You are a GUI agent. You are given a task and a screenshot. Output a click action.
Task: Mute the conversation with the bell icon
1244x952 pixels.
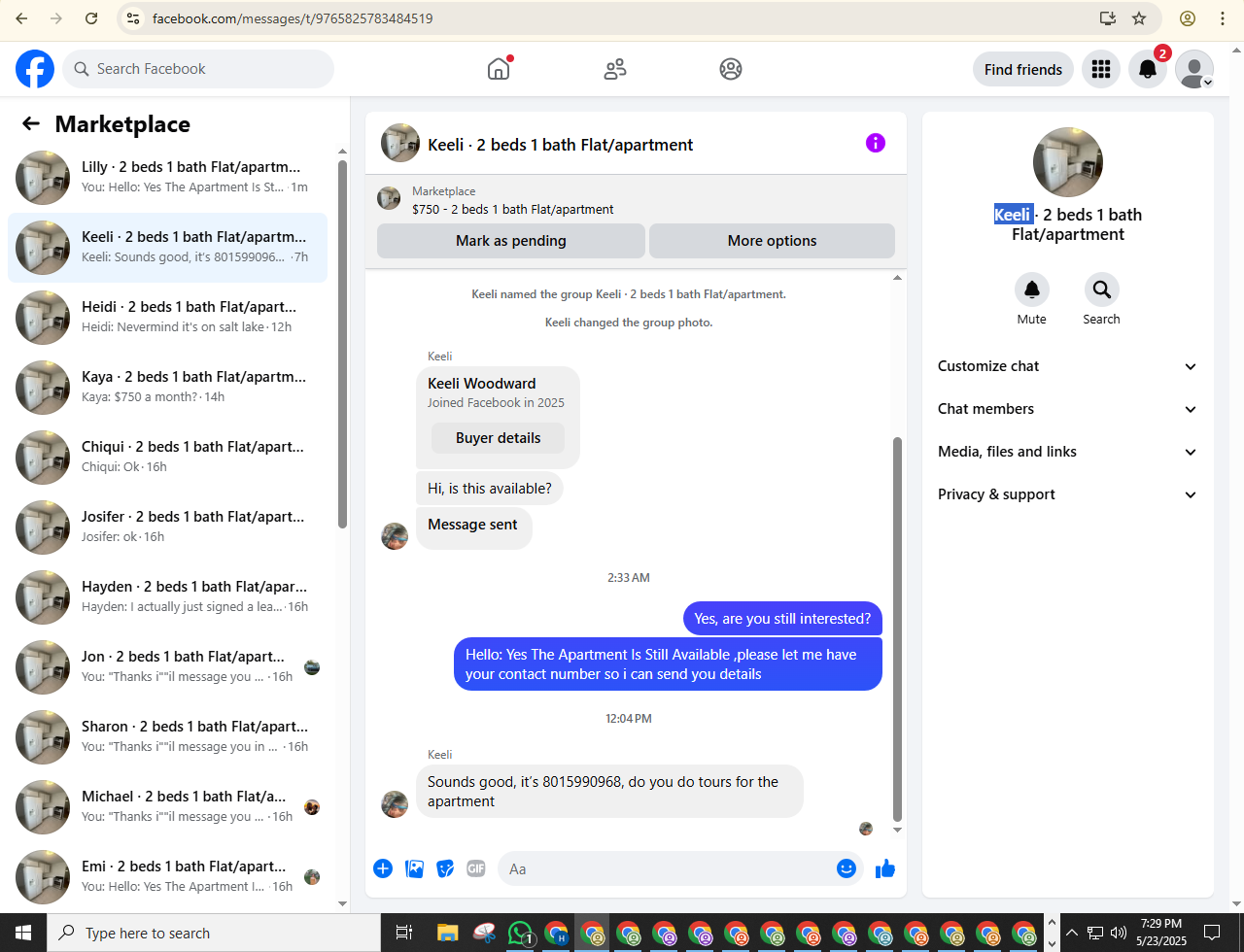click(1032, 289)
